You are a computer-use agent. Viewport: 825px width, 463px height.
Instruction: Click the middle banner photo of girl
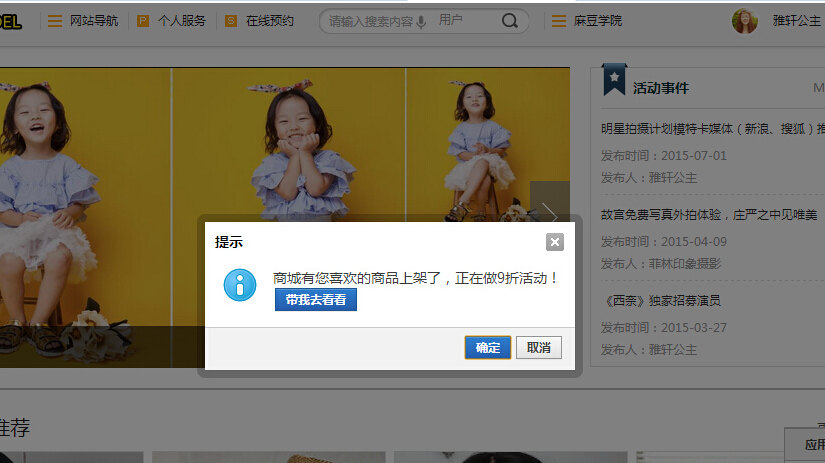pyautogui.click(x=289, y=145)
